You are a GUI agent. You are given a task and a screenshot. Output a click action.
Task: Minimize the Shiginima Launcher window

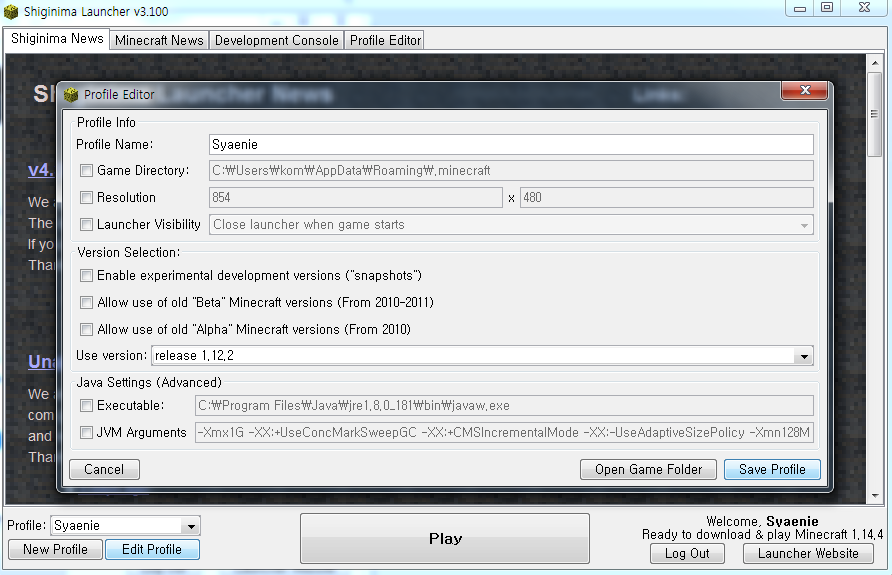click(799, 8)
